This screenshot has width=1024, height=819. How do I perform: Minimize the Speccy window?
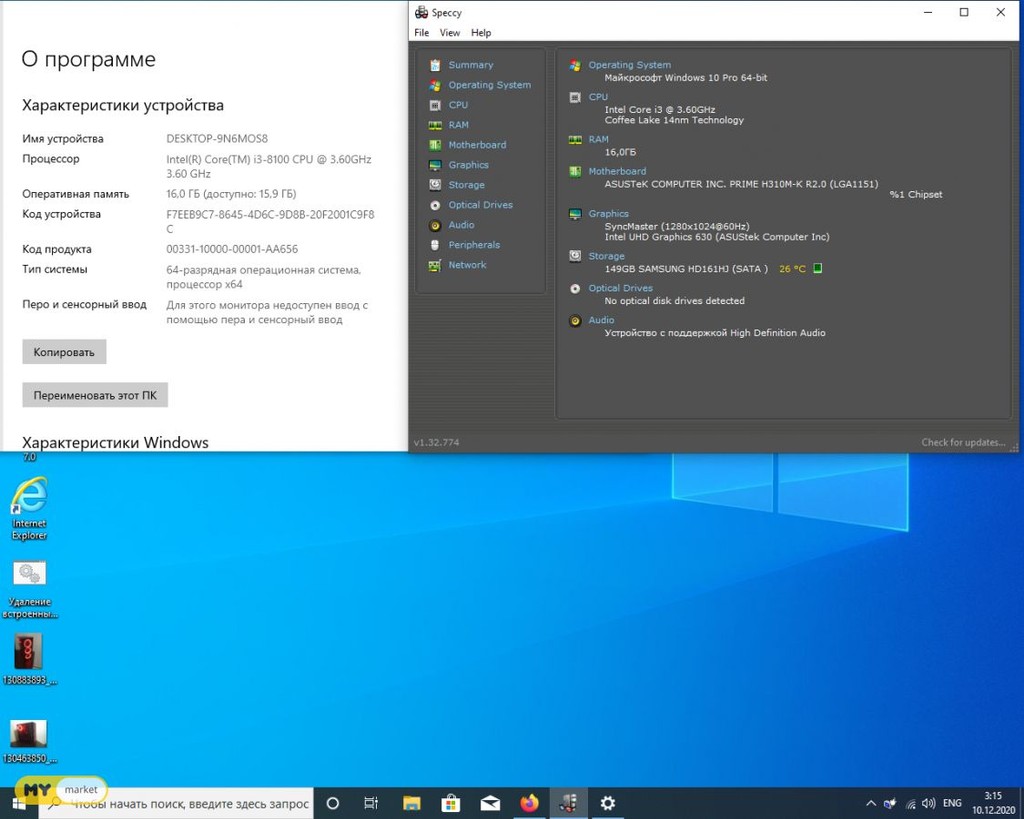928,12
